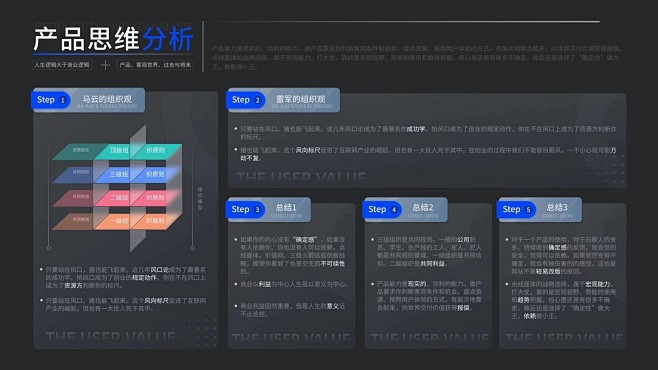Viewport: 658px width, 370px height.
Task: Click the pink 二级组 block in diagram
Action: click(118, 198)
